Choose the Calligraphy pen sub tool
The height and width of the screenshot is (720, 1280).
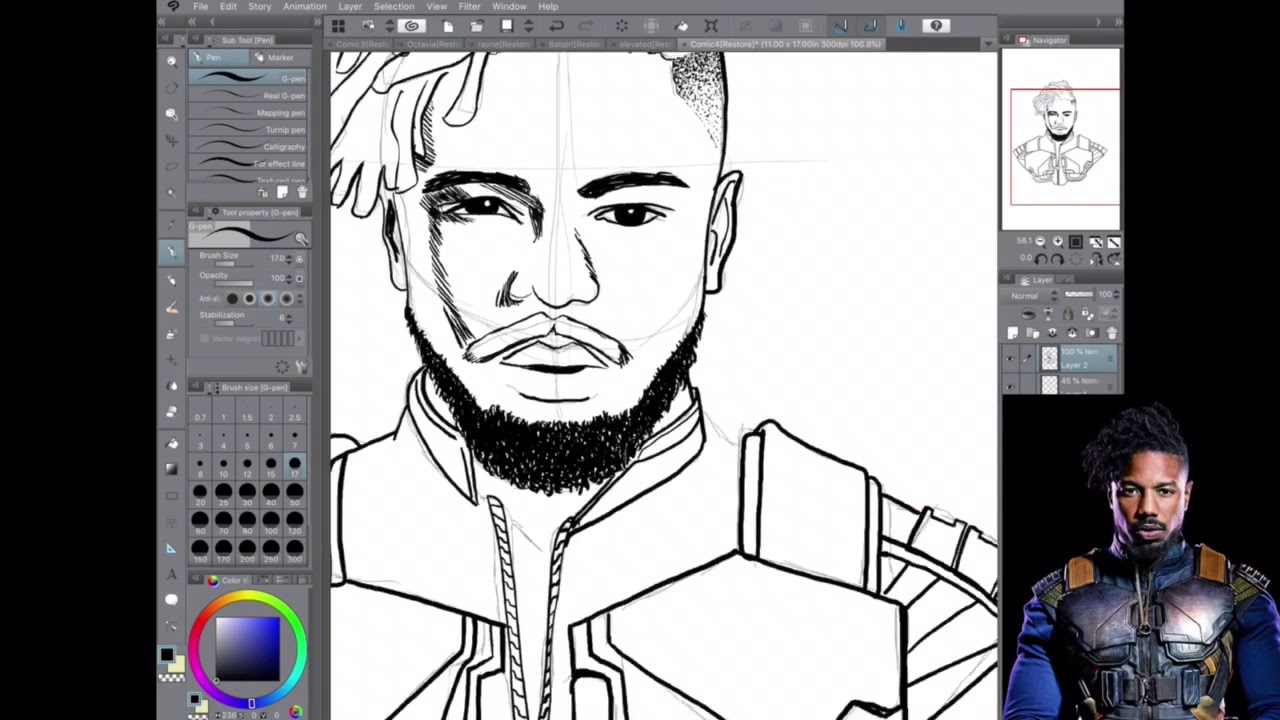[248, 147]
